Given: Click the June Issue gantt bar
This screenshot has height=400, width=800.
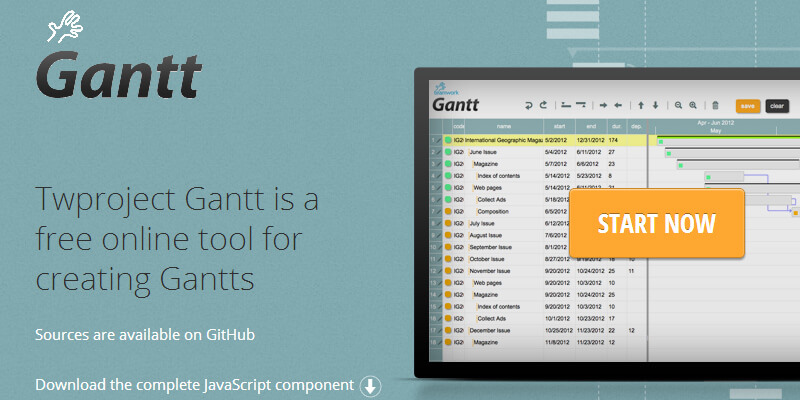Looking at the screenshot, I should [x=733, y=153].
